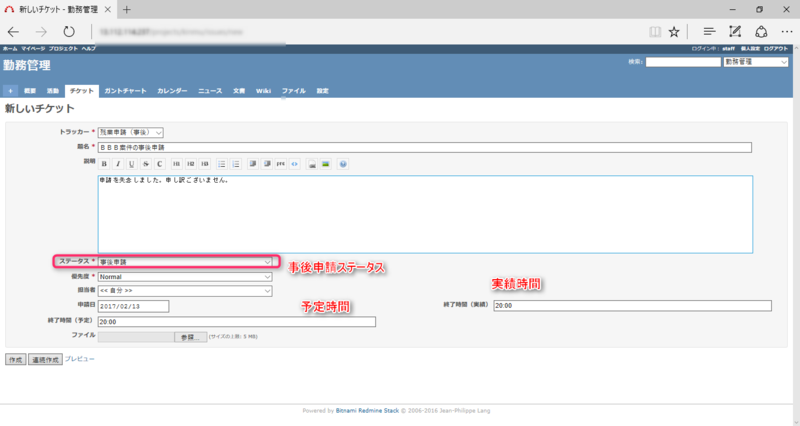Select the チケット tab

click(x=82, y=91)
